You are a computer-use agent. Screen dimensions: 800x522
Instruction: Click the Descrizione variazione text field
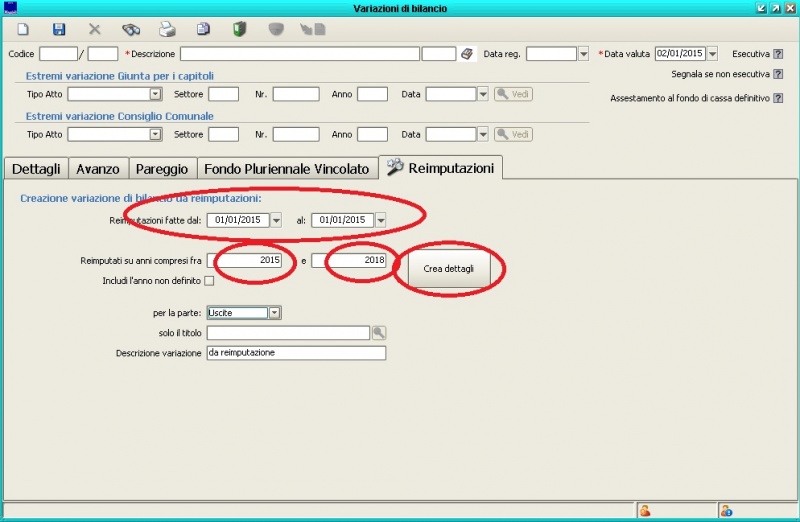[296, 353]
